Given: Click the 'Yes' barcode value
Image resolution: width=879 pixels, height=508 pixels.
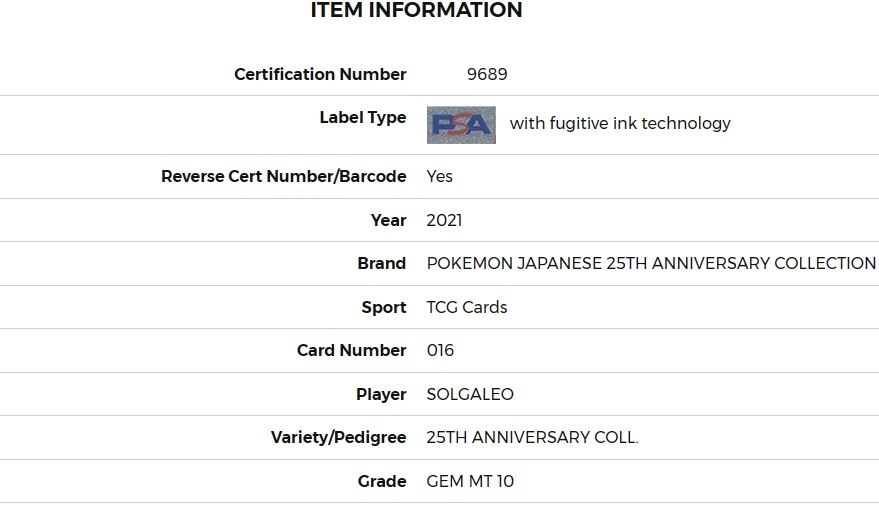Looking at the screenshot, I should click(439, 176).
